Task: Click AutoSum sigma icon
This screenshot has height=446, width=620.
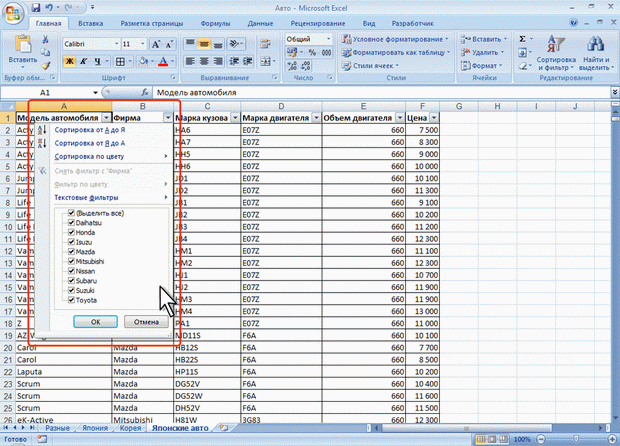Action: pos(522,39)
